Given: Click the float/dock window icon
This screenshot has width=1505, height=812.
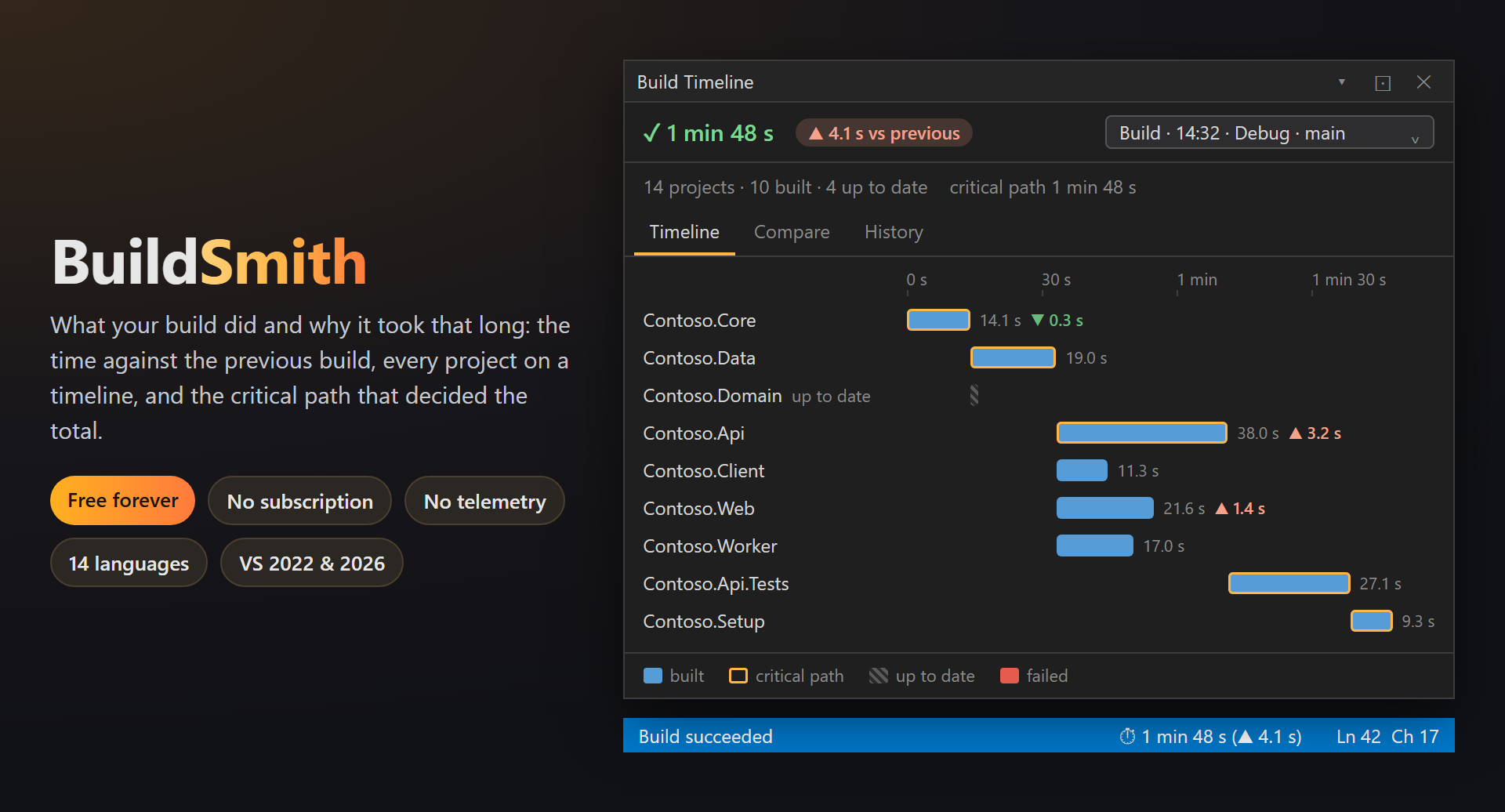Looking at the screenshot, I should click(x=1383, y=83).
